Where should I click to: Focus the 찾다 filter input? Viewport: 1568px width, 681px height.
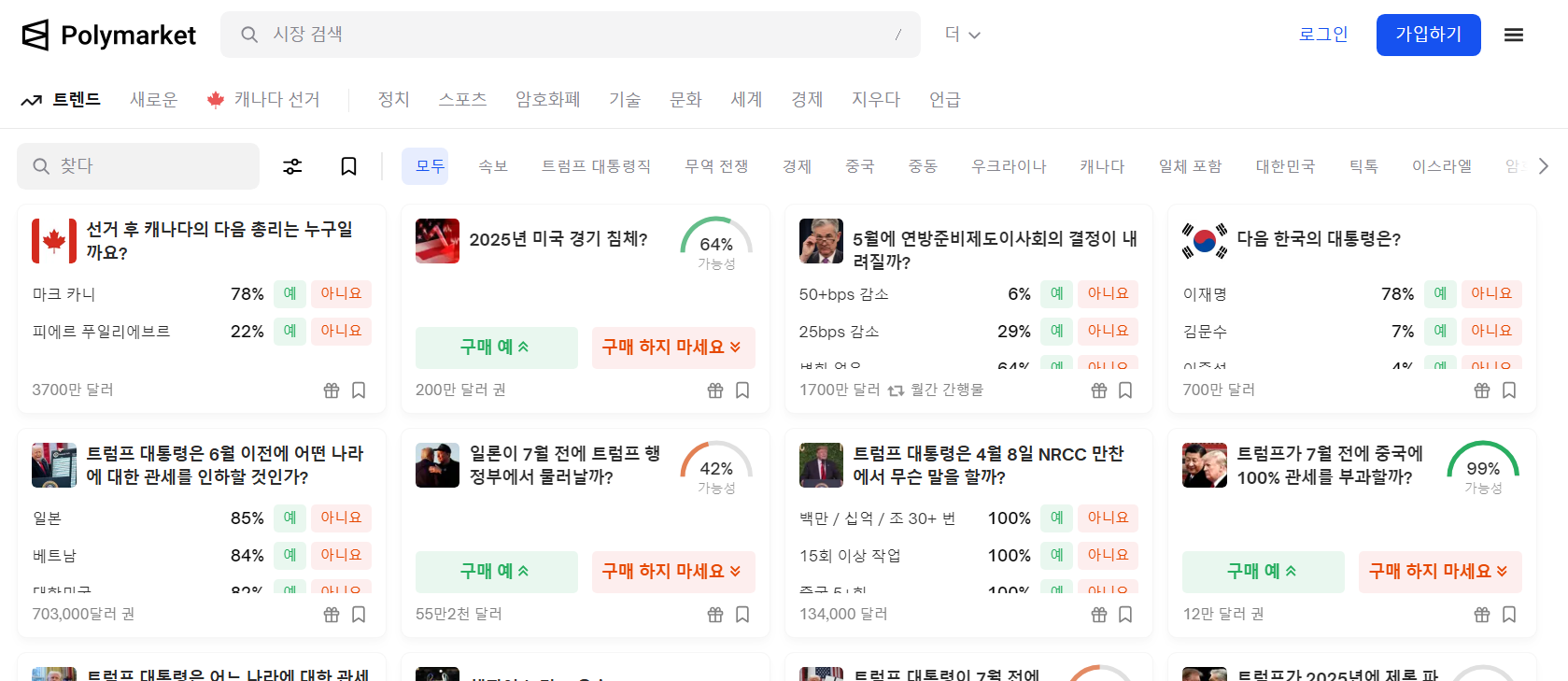[x=138, y=166]
